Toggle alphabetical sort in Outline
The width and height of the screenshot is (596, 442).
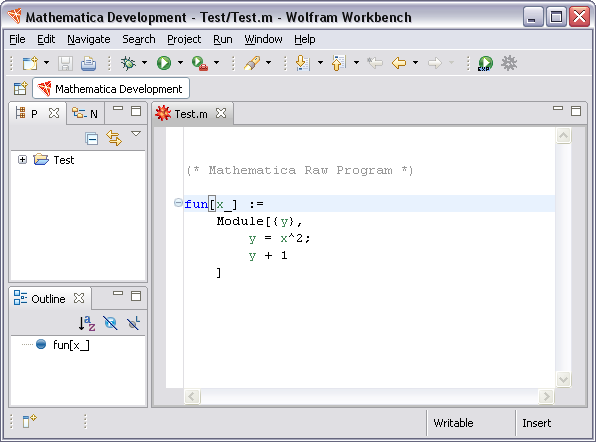click(x=87, y=323)
